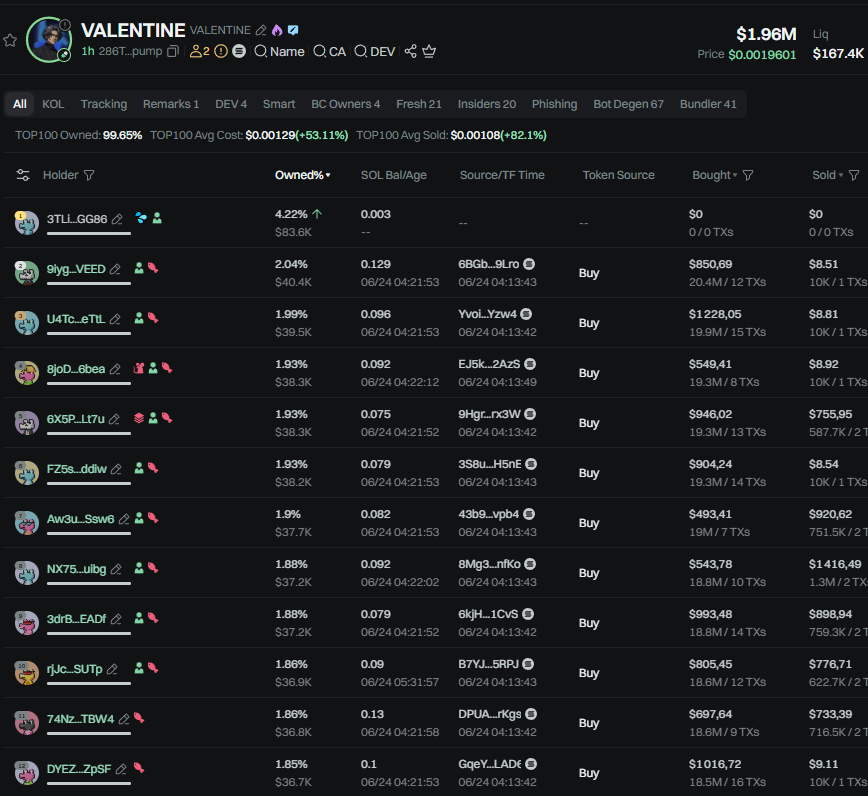This screenshot has height=796, width=868.
Task: Open source wallet 6kjH...1CvS
Action: point(488,614)
